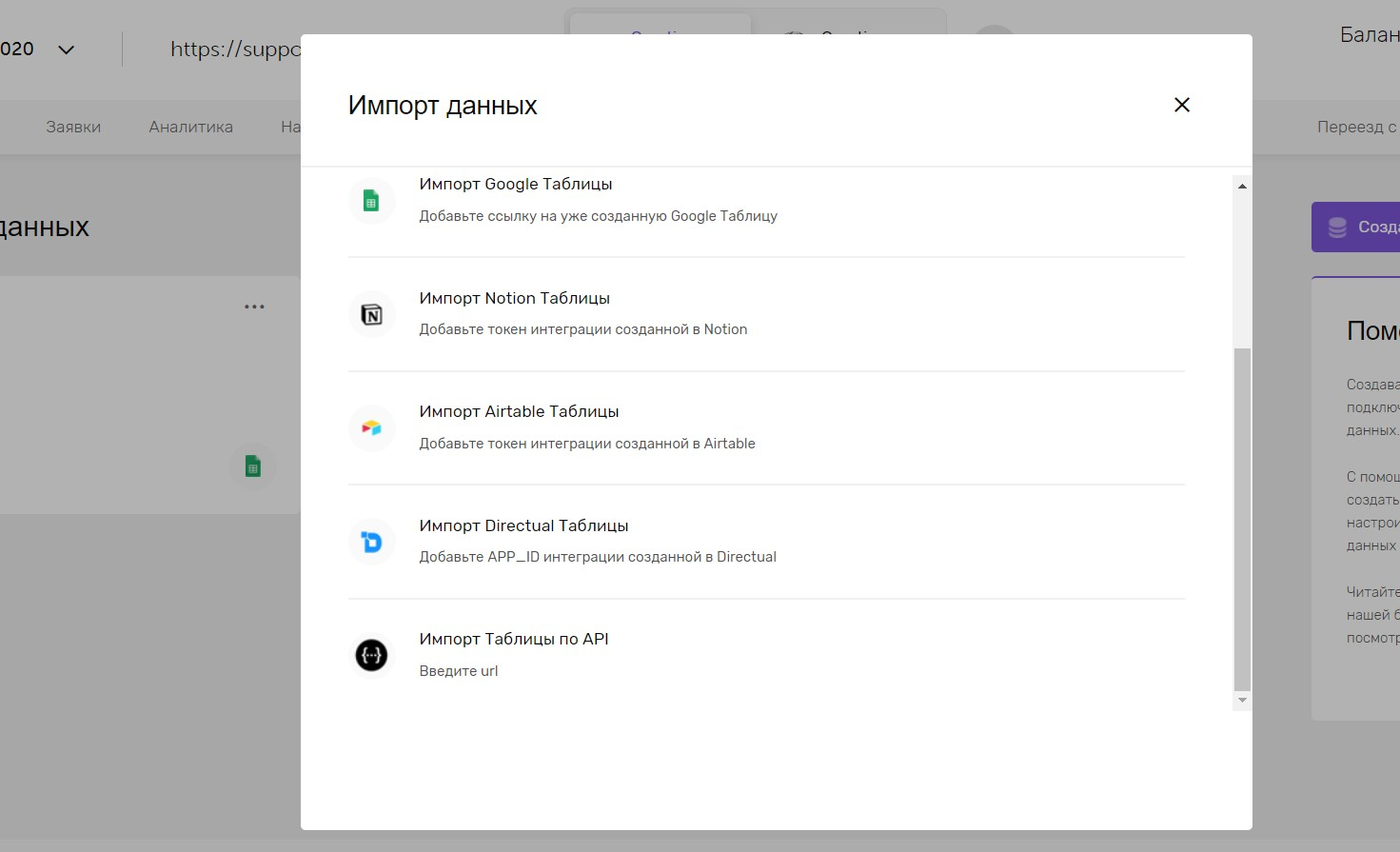Open the Заявки tab in background page

click(x=73, y=127)
